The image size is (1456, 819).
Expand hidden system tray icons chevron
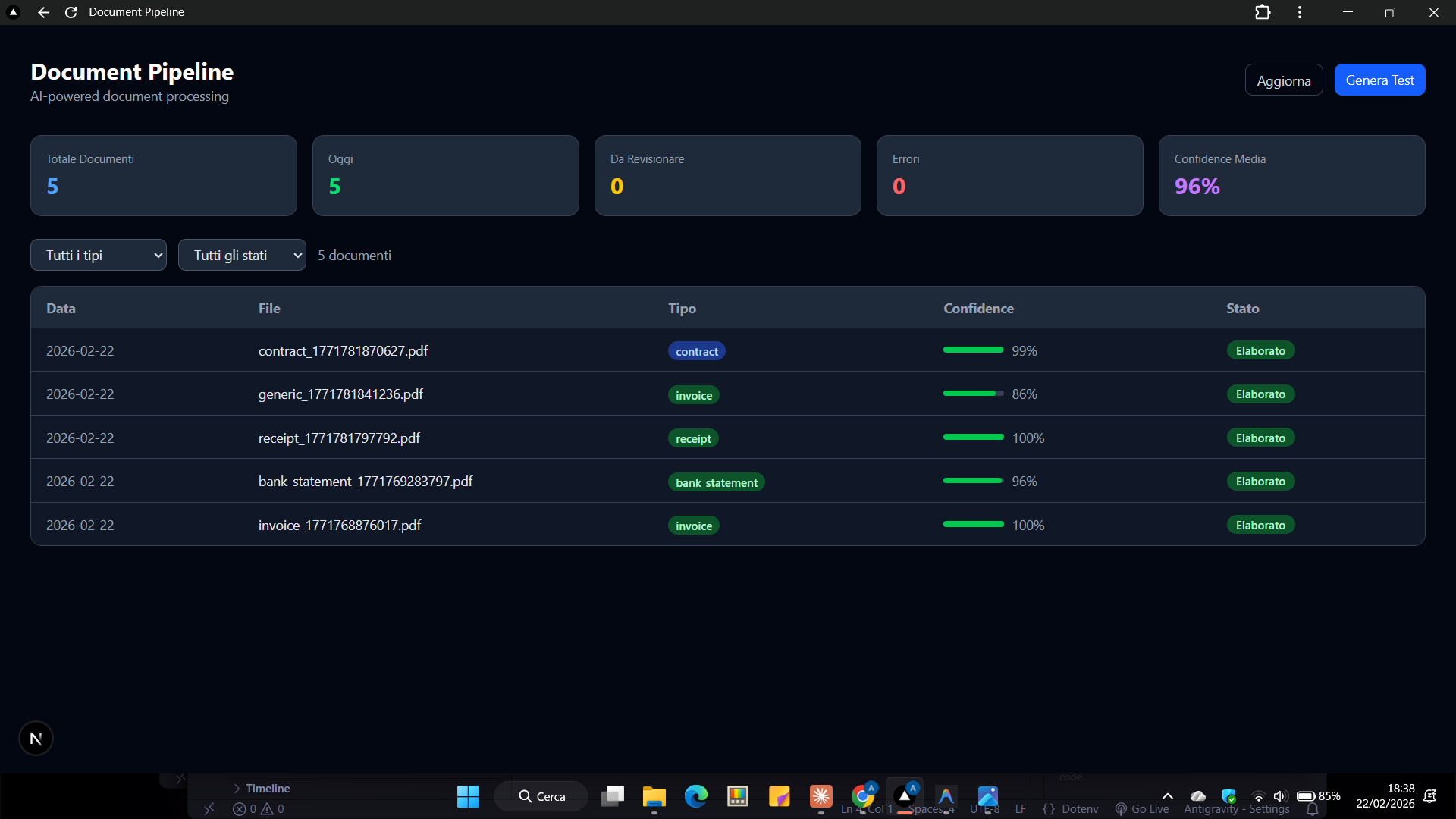[1168, 796]
